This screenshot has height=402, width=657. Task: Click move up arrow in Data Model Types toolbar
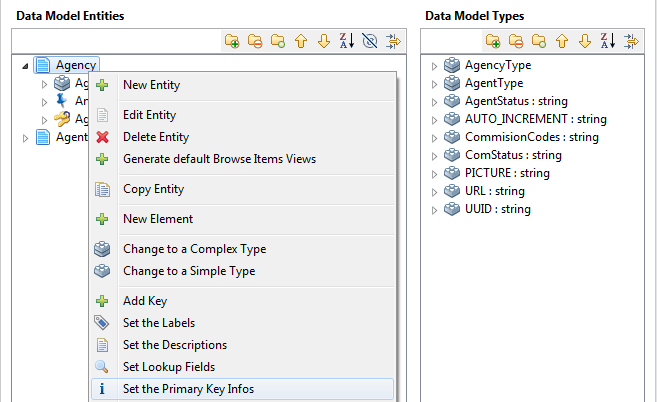coord(562,41)
